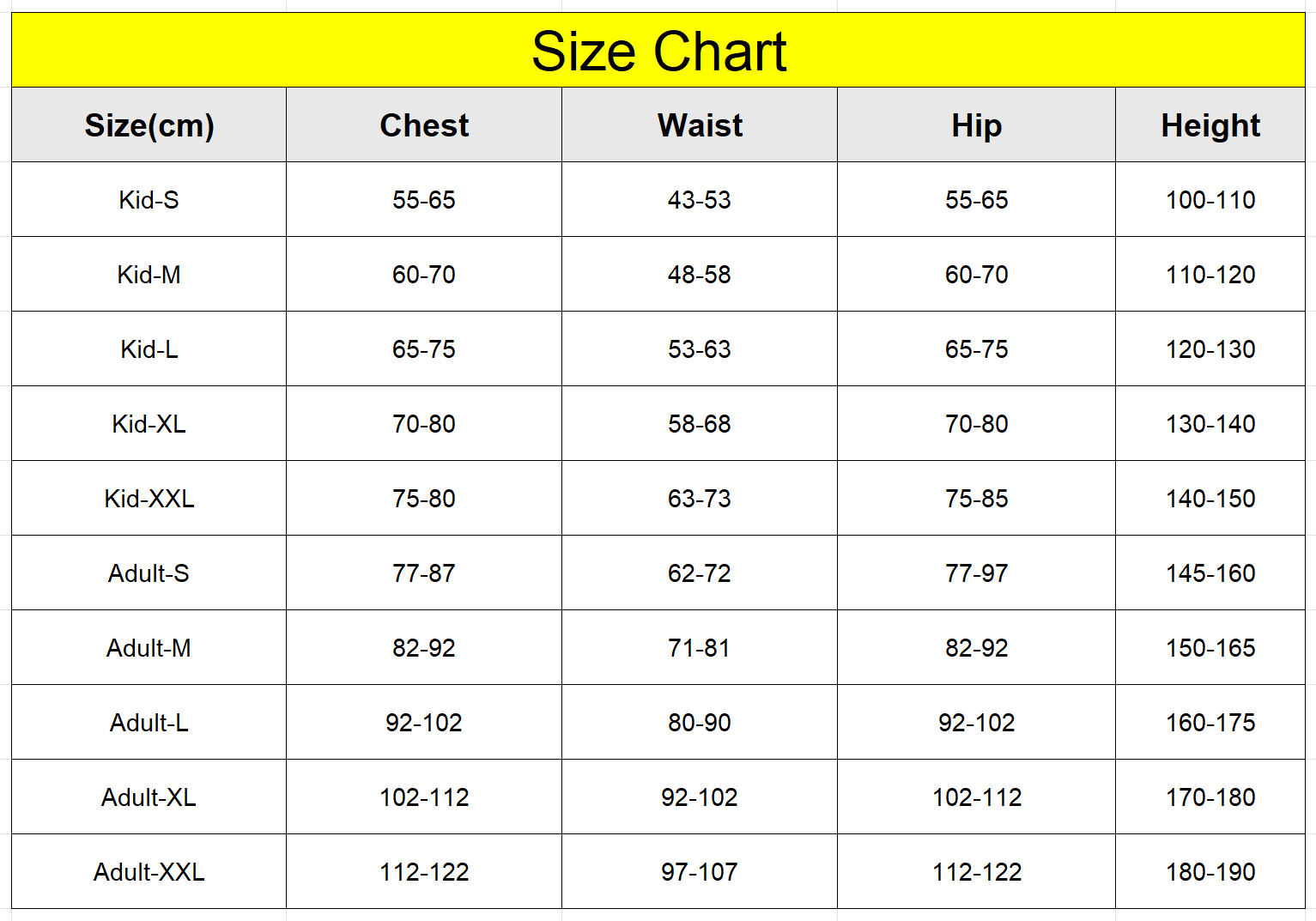The width and height of the screenshot is (1316, 921).
Task: Click the Kid-S height value 100-110
Action: pos(1210,199)
